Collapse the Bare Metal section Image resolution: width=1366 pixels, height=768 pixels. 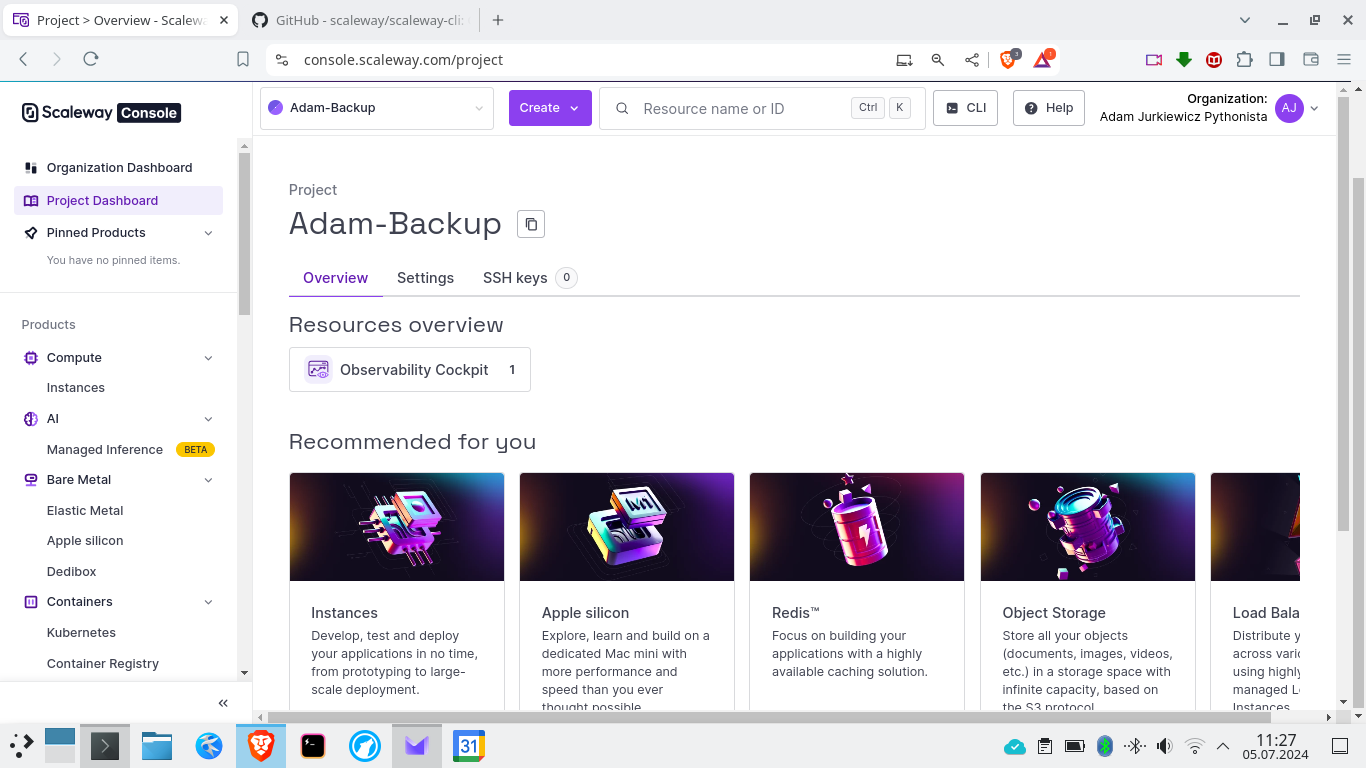tap(208, 480)
